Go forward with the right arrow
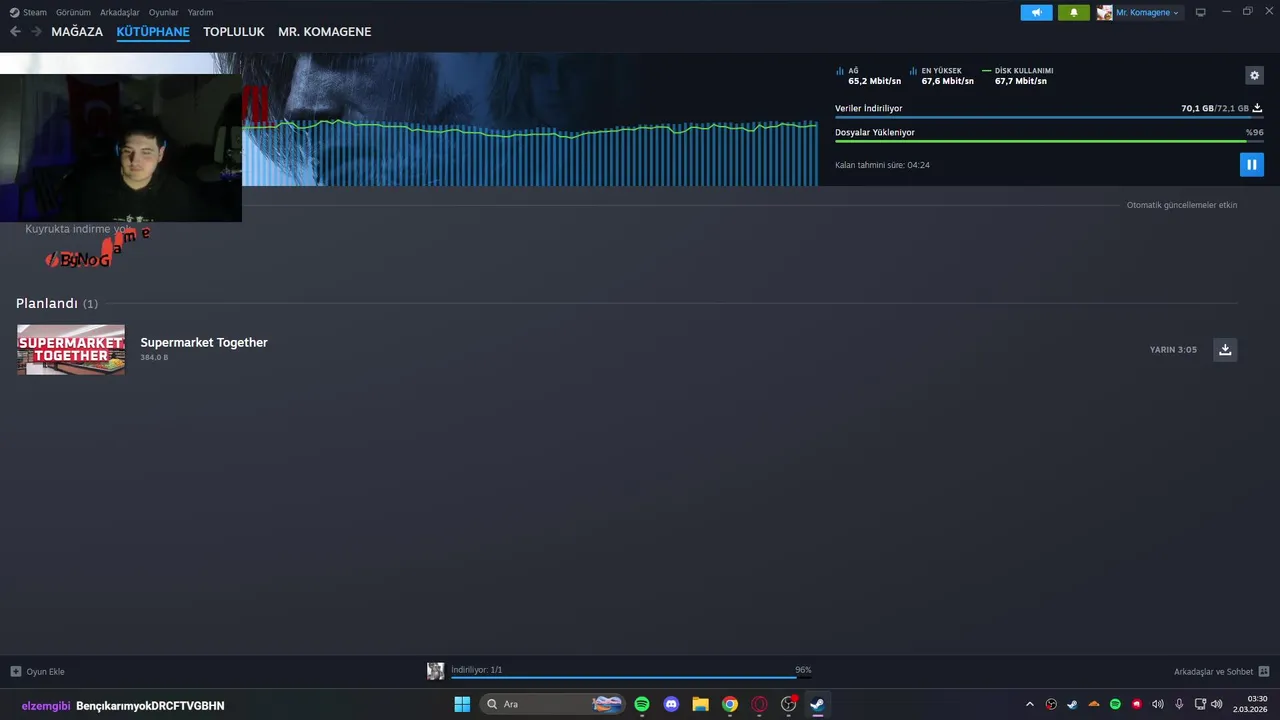Viewport: 1280px width, 720px height. click(36, 31)
